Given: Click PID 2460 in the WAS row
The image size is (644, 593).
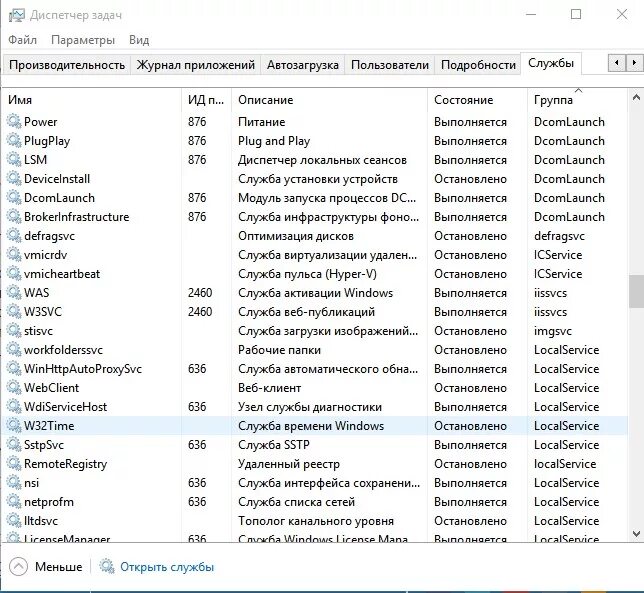Looking at the screenshot, I should coord(200,293).
